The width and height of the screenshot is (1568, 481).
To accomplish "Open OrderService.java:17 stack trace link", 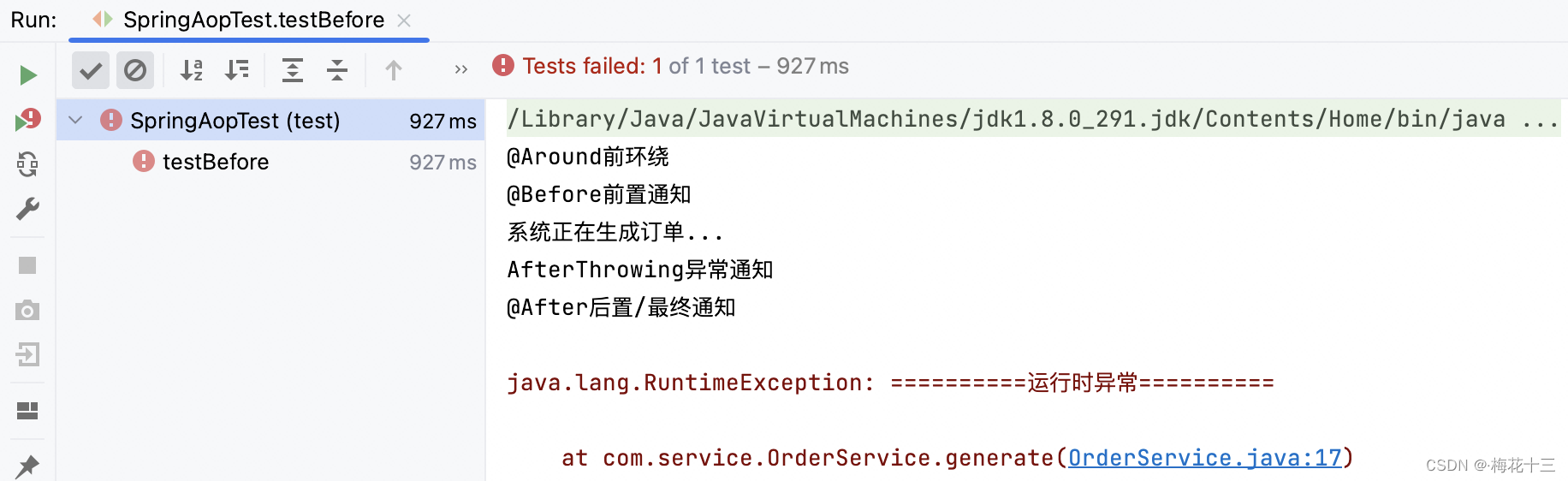I will (1205, 458).
